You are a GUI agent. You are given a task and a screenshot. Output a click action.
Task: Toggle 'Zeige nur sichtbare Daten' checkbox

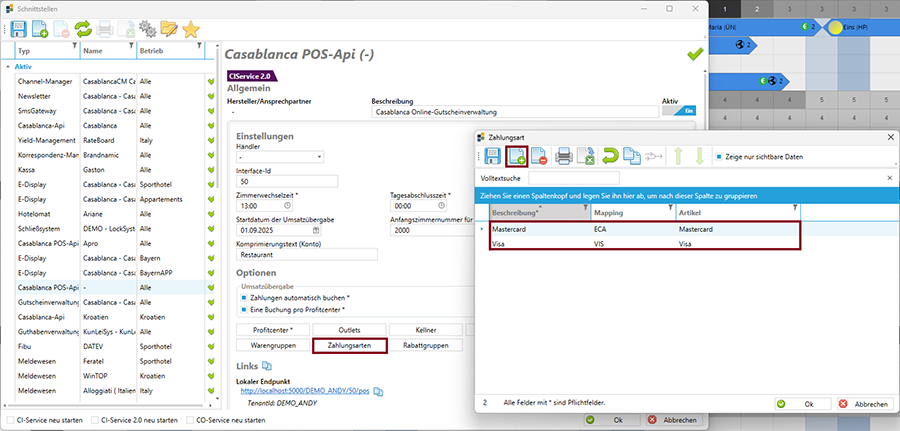(714, 157)
